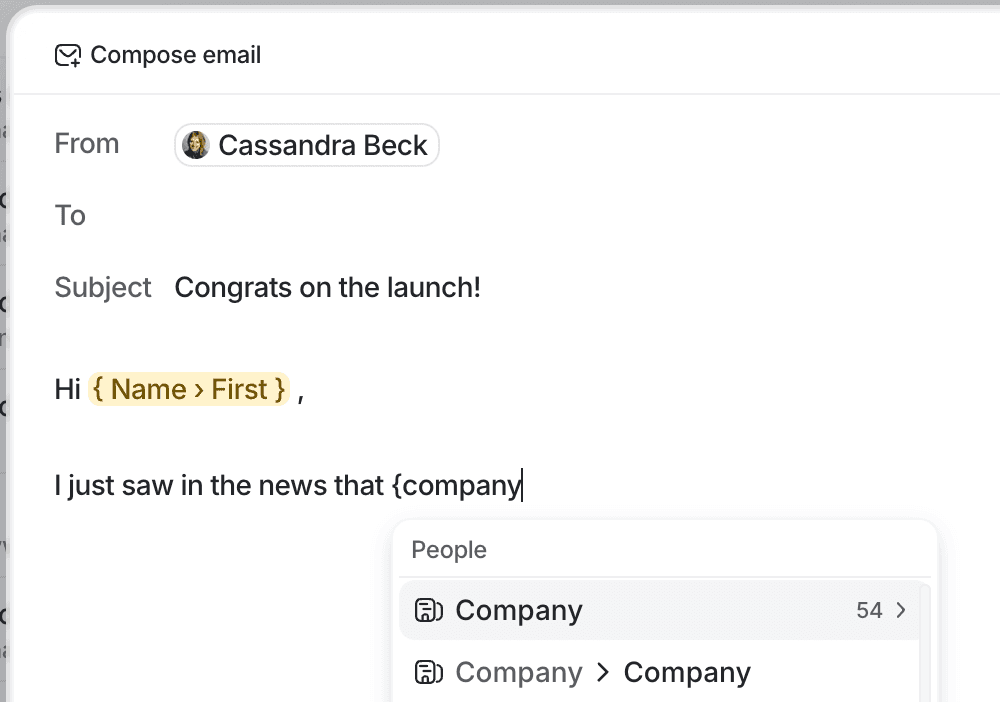
Task: Expand the Company submenu chevron arrow
Action: pos(901,611)
